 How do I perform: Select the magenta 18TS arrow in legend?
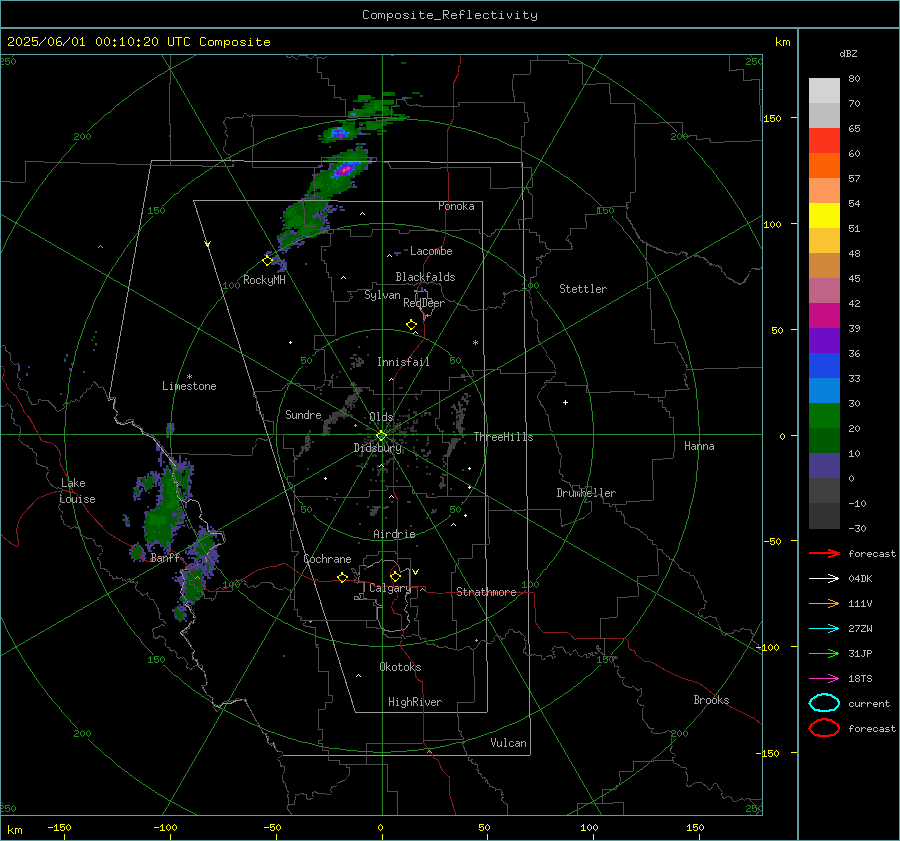tap(824, 679)
